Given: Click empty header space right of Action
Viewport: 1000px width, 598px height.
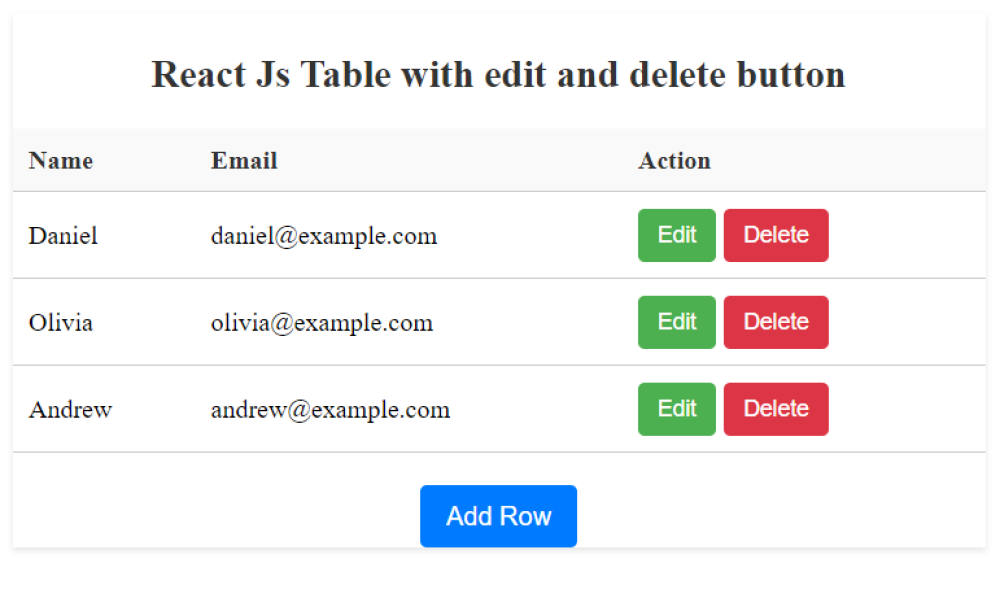Looking at the screenshot, I should (x=860, y=161).
